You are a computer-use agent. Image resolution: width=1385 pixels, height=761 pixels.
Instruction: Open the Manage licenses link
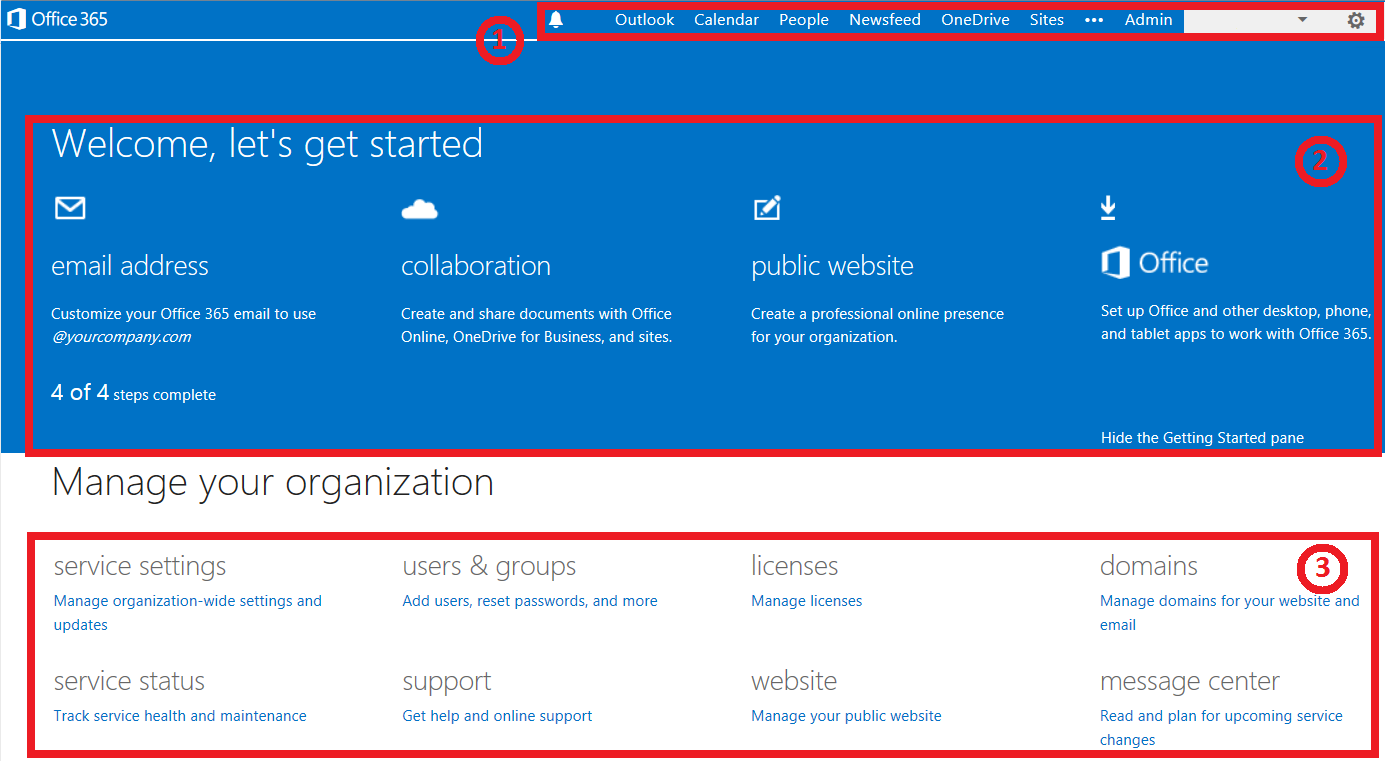pos(806,601)
